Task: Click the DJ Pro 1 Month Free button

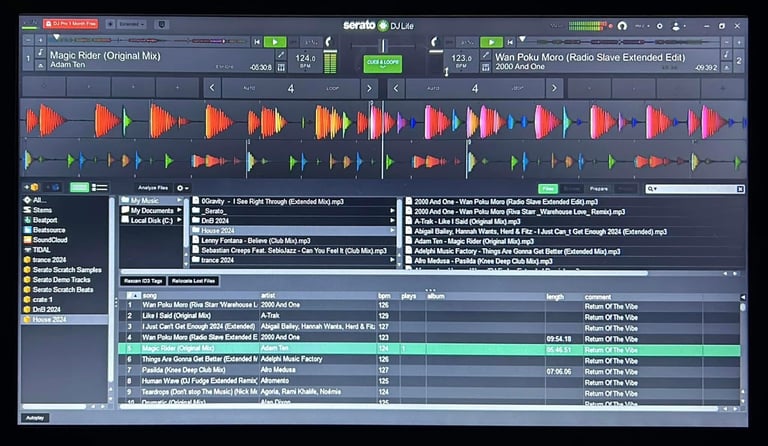Action: tap(71, 23)
